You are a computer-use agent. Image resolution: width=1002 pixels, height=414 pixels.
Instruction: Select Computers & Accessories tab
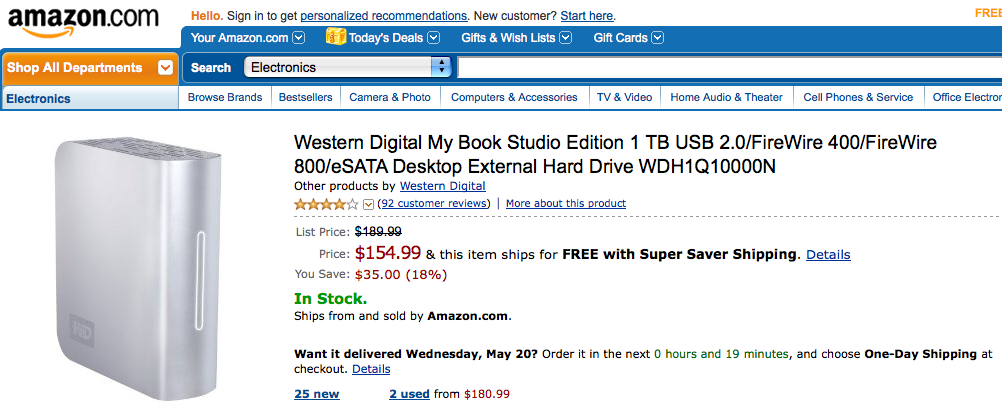[514, 97]
